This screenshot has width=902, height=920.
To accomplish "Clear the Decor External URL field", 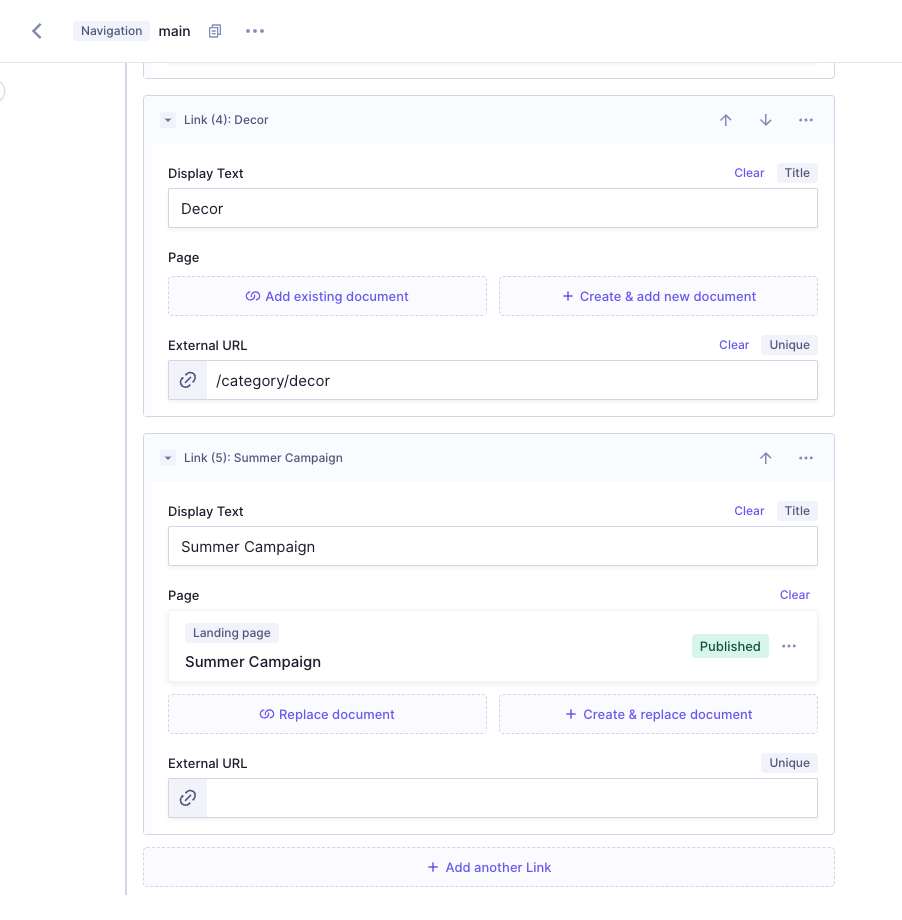I will (x=733, y=345).
